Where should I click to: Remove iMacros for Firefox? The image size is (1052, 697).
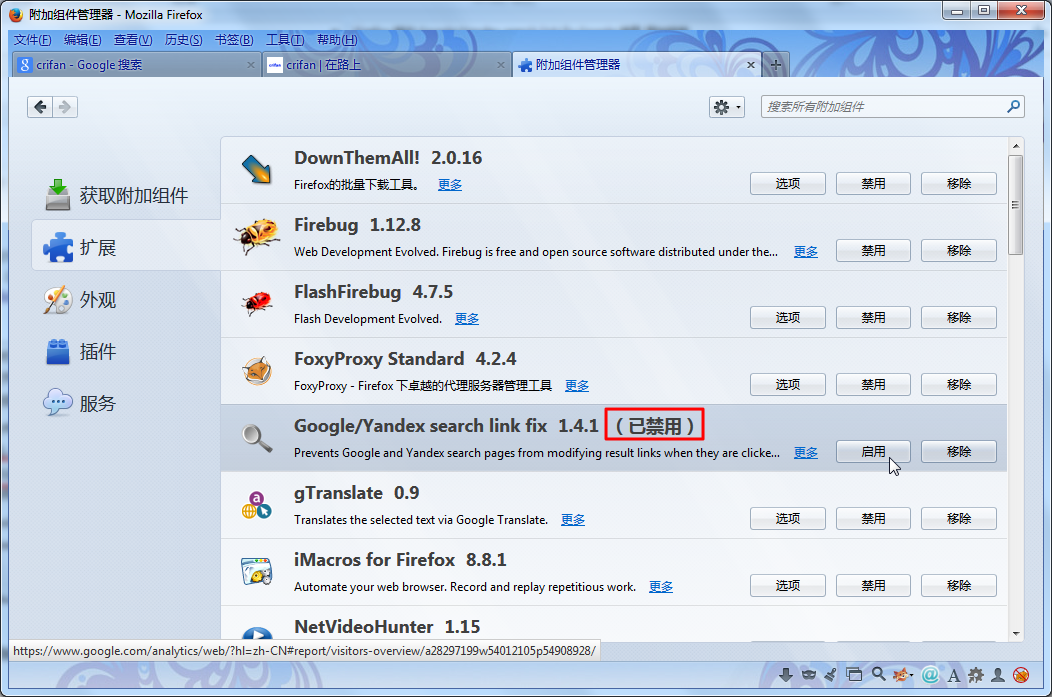[x=959, y=586]
